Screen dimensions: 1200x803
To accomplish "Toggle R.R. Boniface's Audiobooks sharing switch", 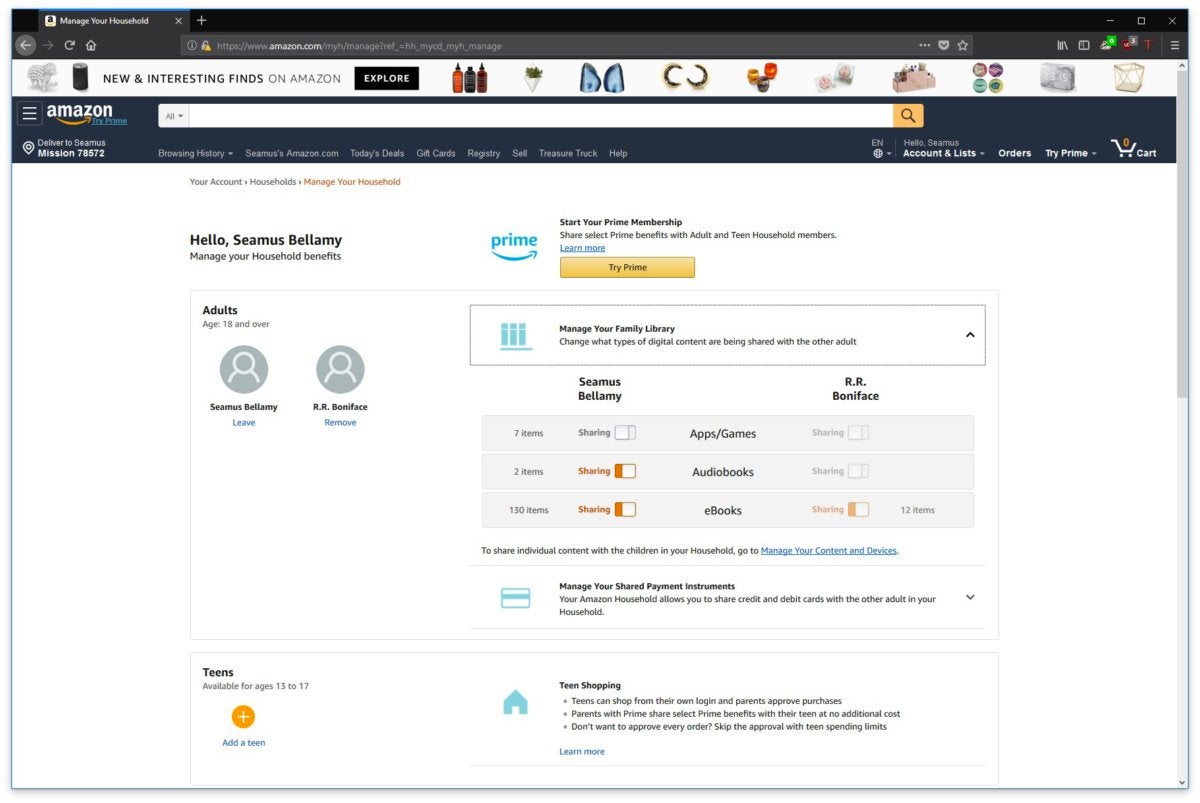I will coord(858,471).
